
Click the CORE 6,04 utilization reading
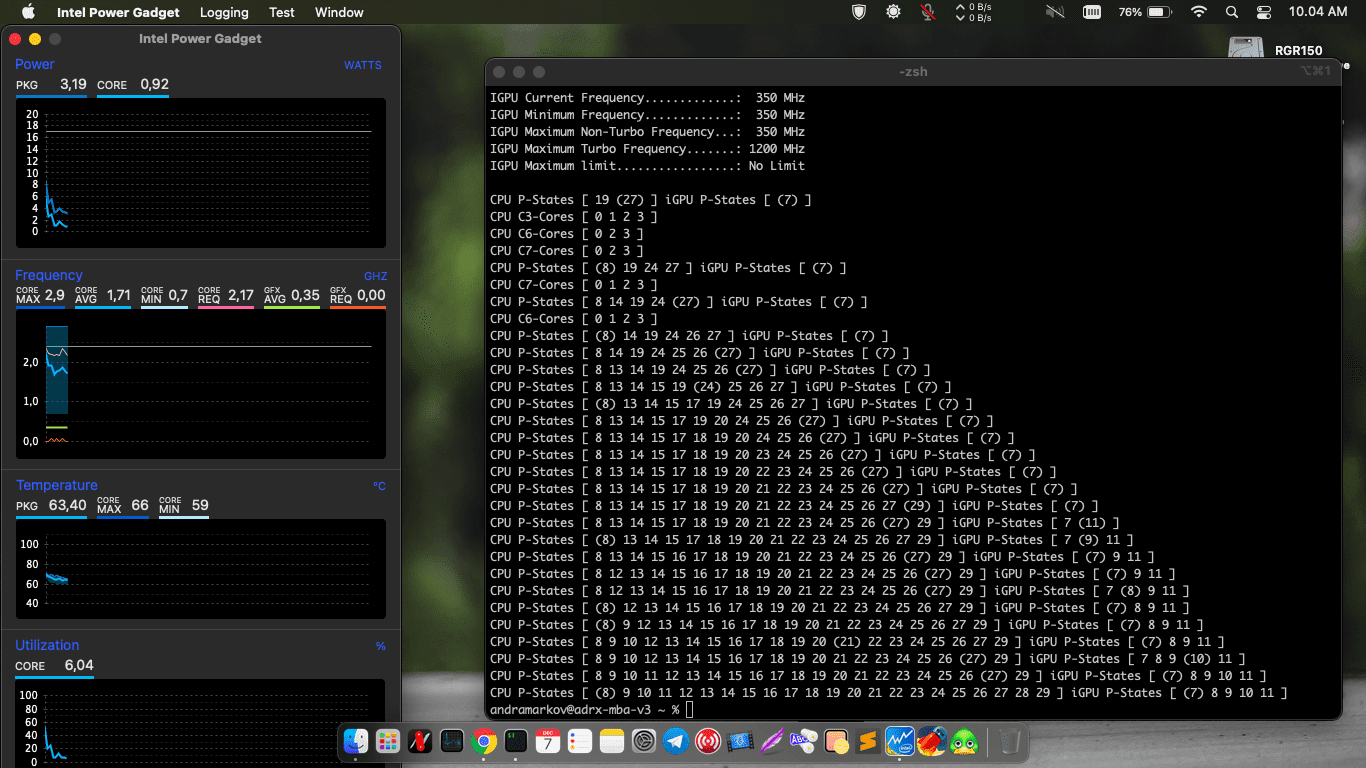tap(54, 666)
